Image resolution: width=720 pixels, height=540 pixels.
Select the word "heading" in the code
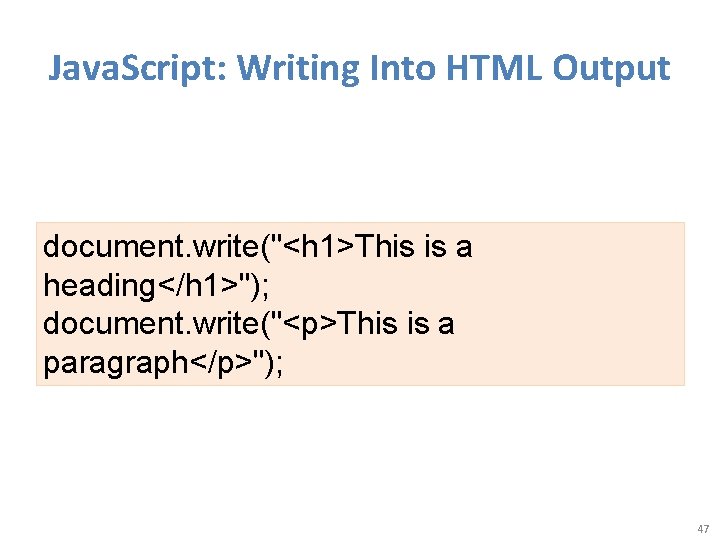(97, 286)
